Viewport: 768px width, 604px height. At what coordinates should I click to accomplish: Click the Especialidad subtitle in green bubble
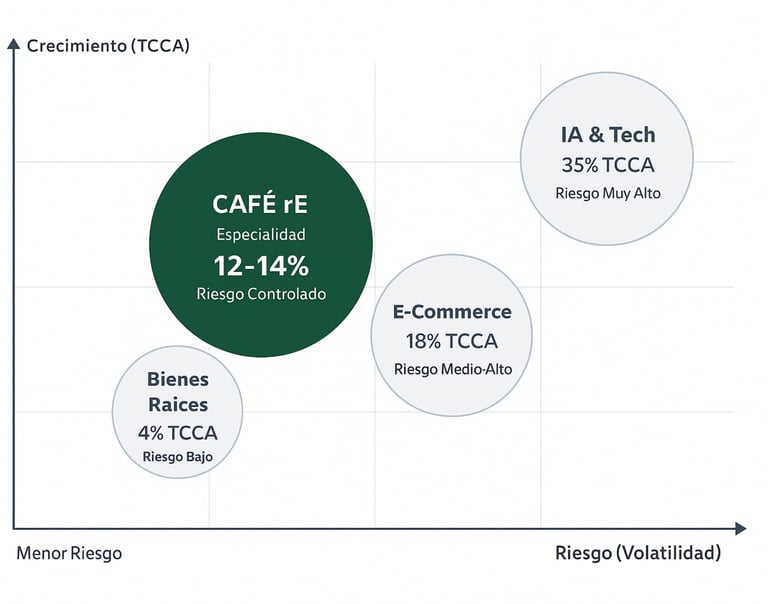(260, 235)
